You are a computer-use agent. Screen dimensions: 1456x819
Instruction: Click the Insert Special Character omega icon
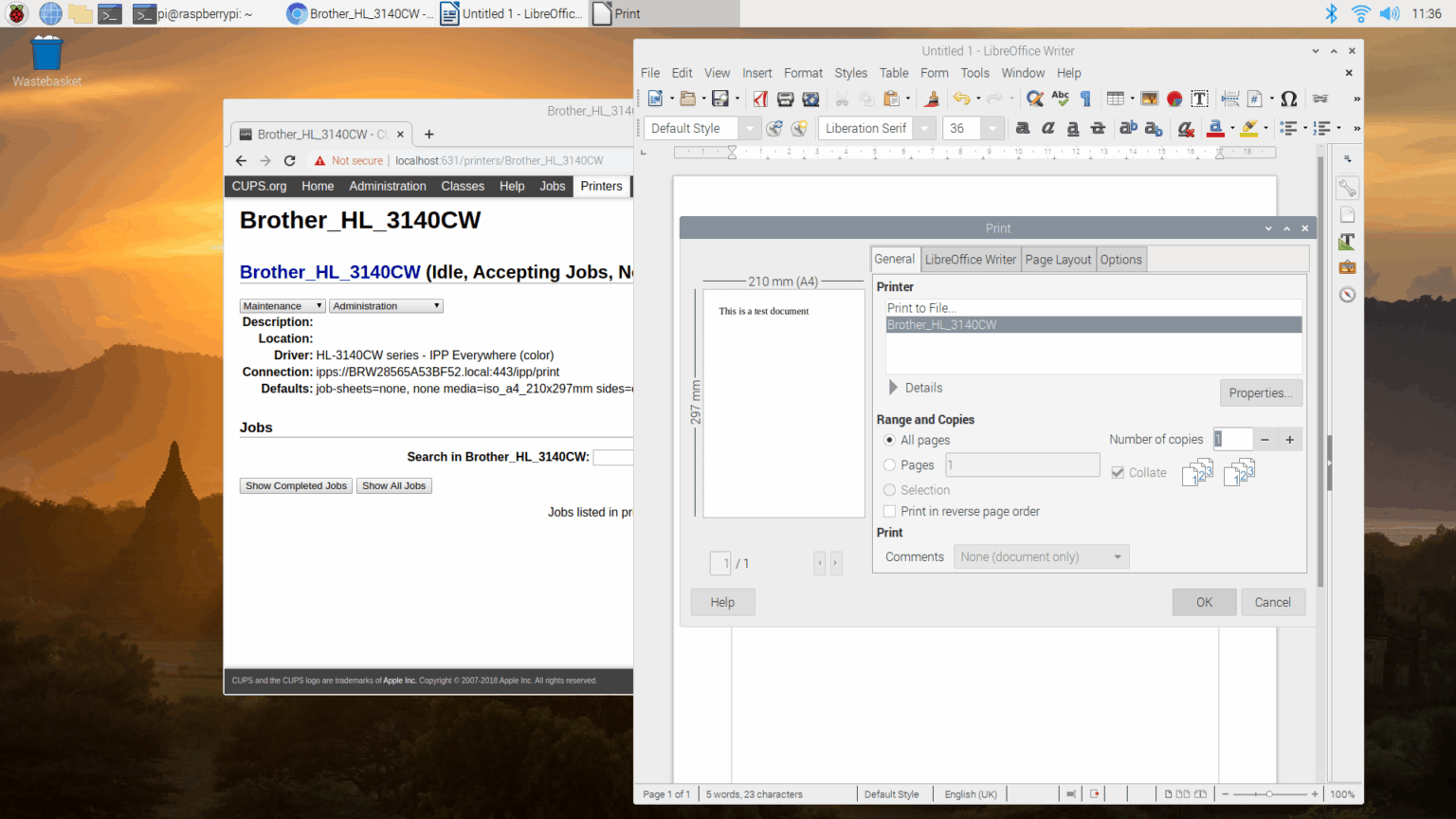point(1288,99)
